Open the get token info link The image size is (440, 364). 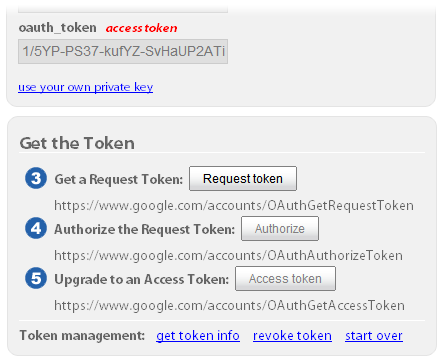point(198,336)
